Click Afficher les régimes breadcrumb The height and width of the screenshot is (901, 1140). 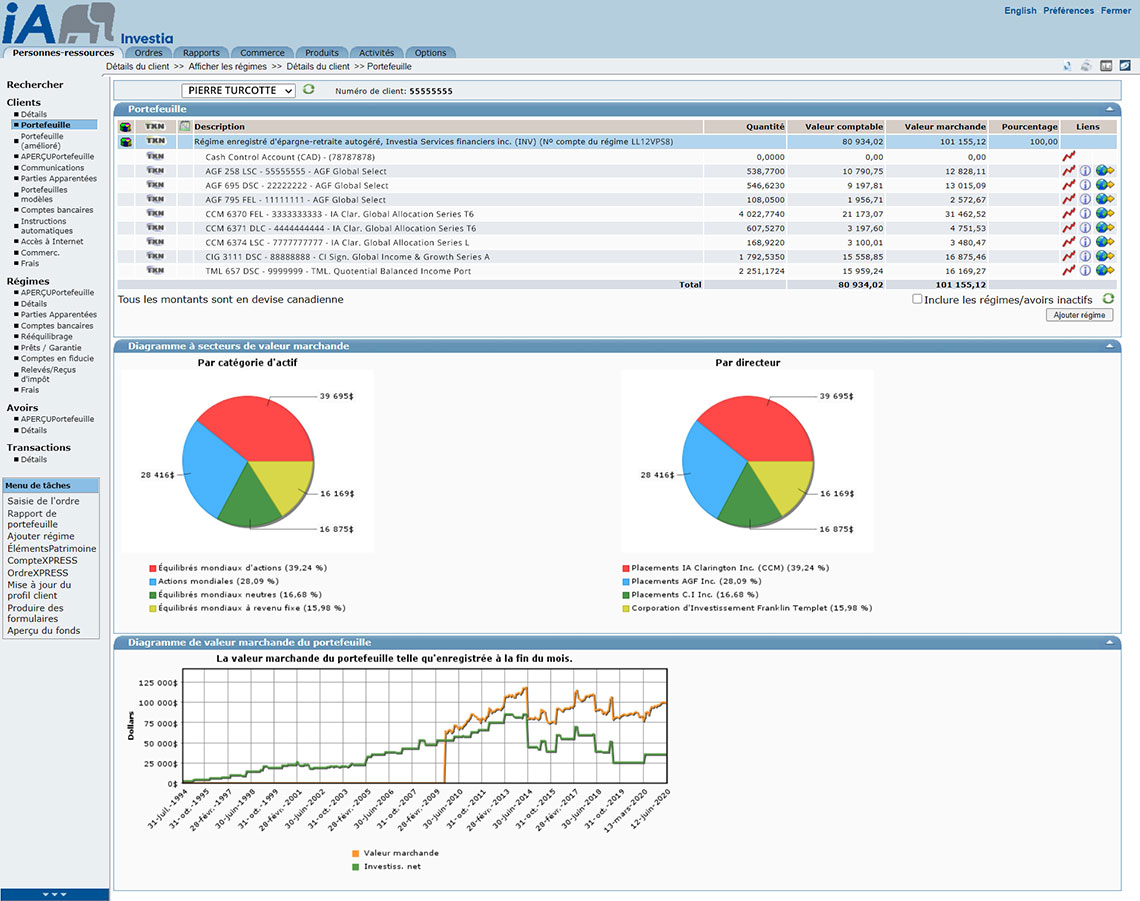(x=228, y=66)
